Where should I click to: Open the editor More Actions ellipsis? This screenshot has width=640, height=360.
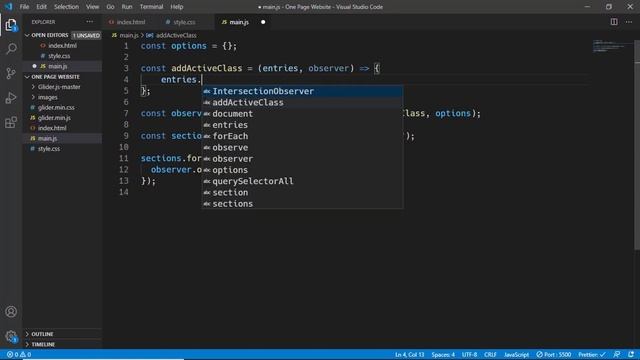(629, 22)
